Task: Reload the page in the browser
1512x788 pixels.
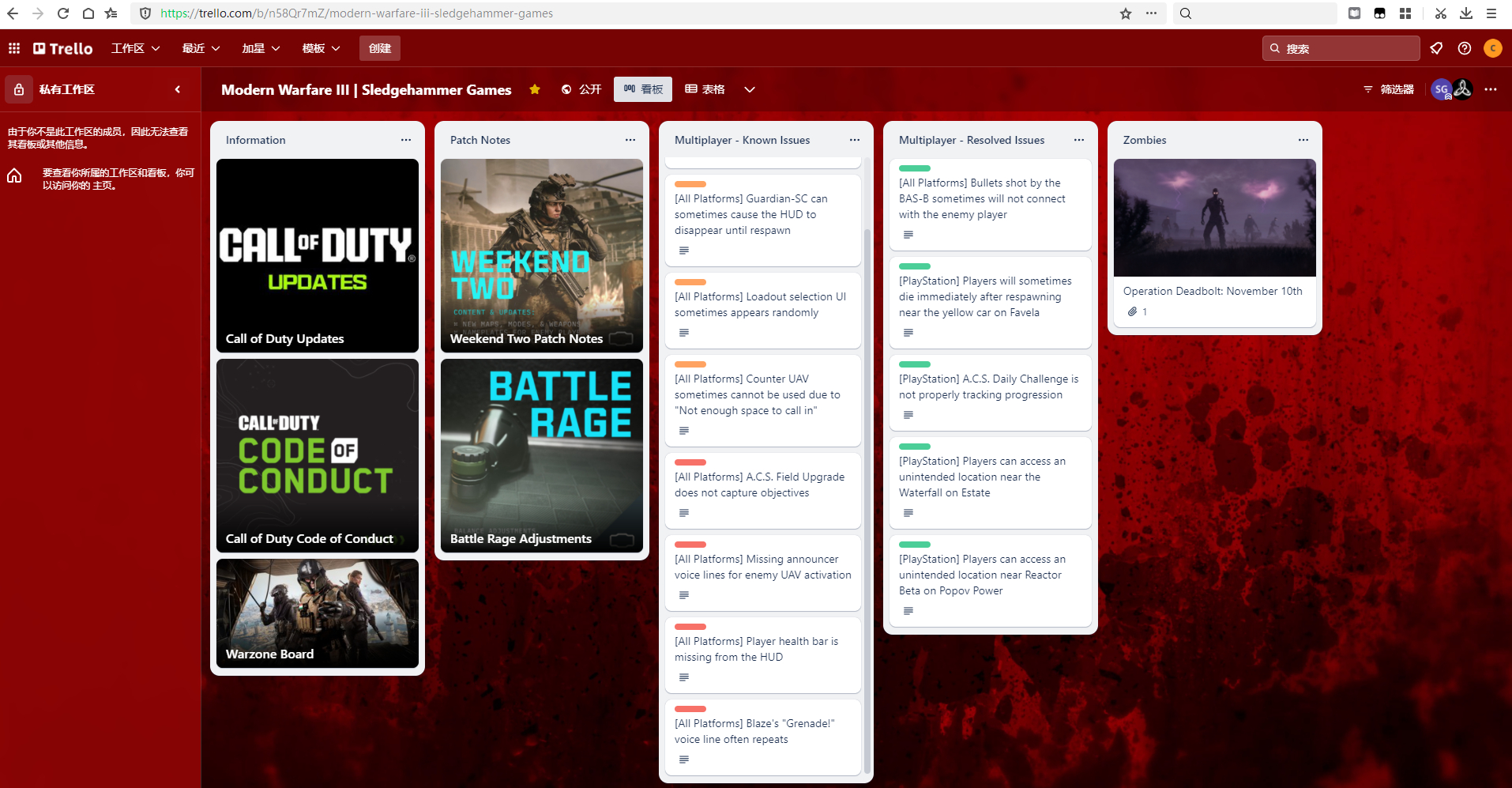Action: pyautogui.click(x=63, y=13)
